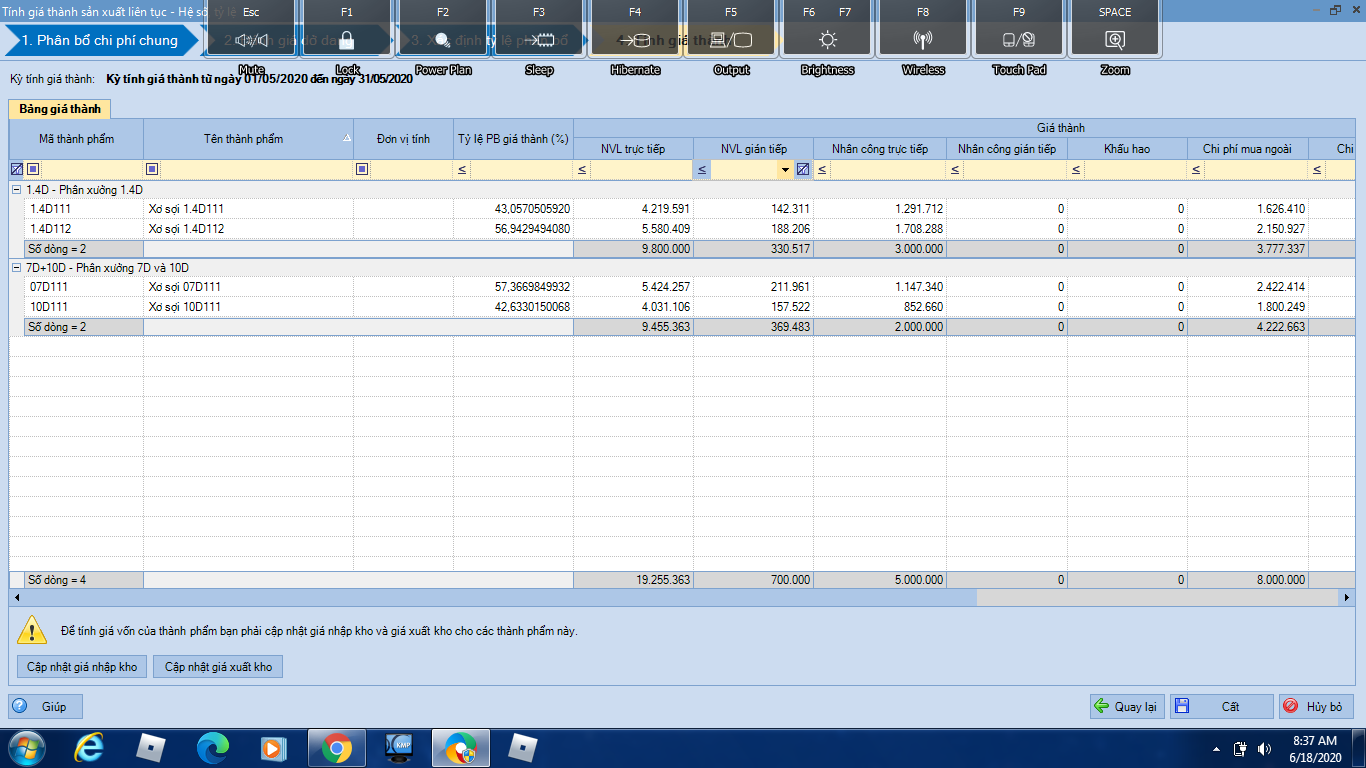
Task: Click the Zoom magnifier overlay icon
Action: pyautogui.click(x=1115, y=40)
